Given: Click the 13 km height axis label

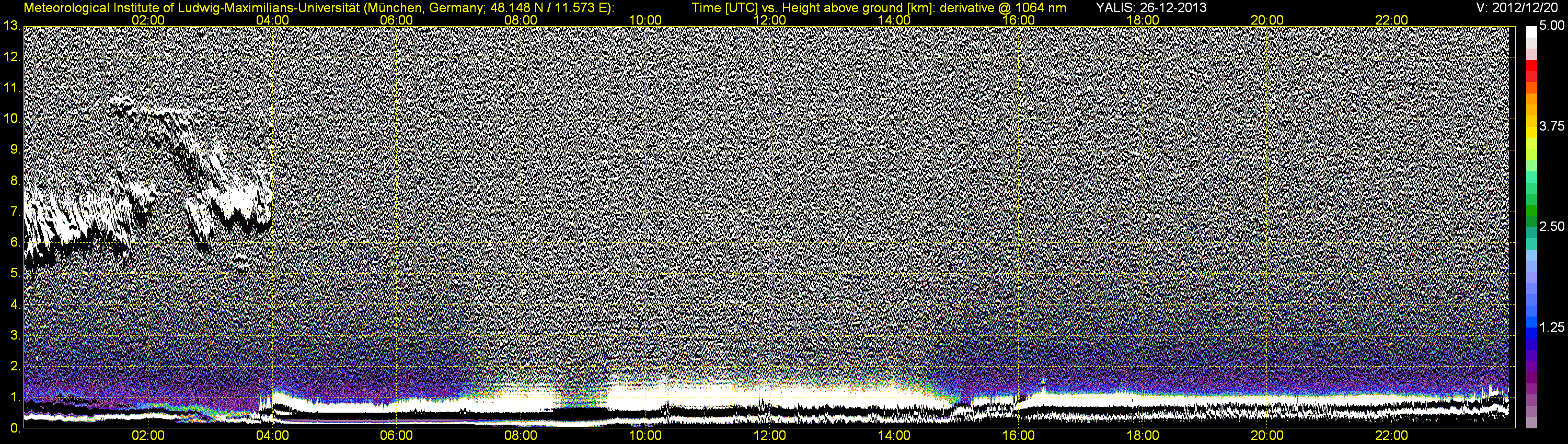Looking at the screenshot, I should tap(11, 26).
